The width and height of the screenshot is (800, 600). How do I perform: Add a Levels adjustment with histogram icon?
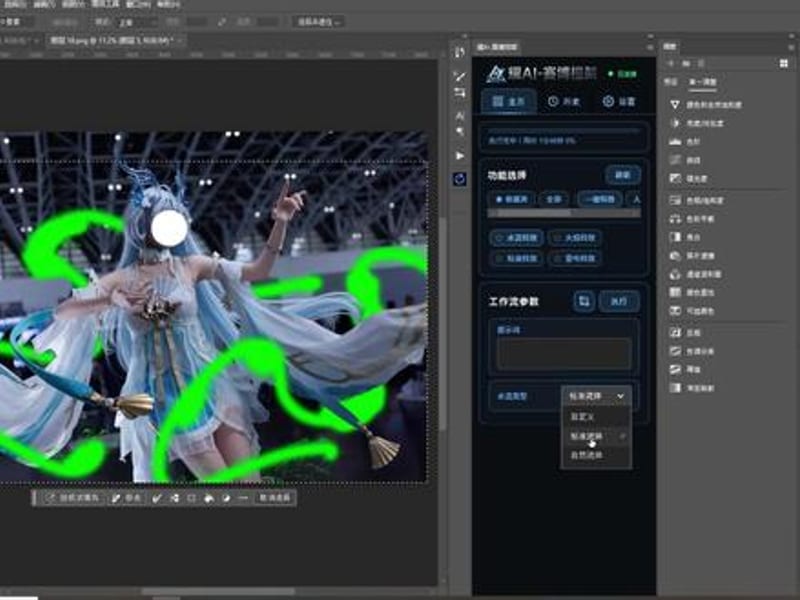(684, 142)
